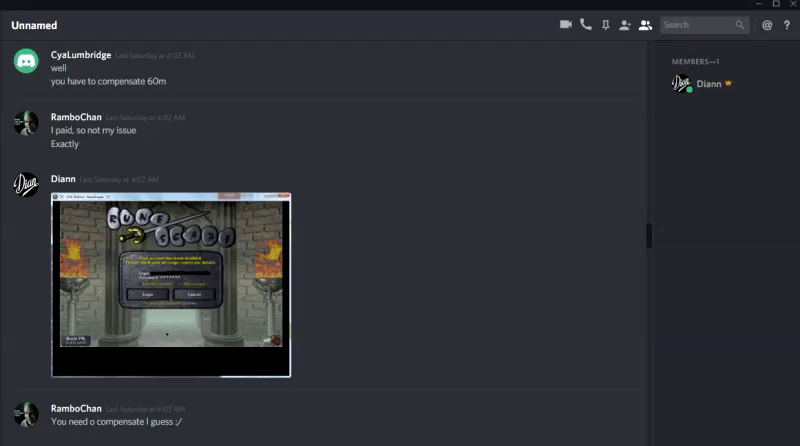Start a video call
Image resolution: width=800 pixels, height=446 pixels.
point(565,24)
